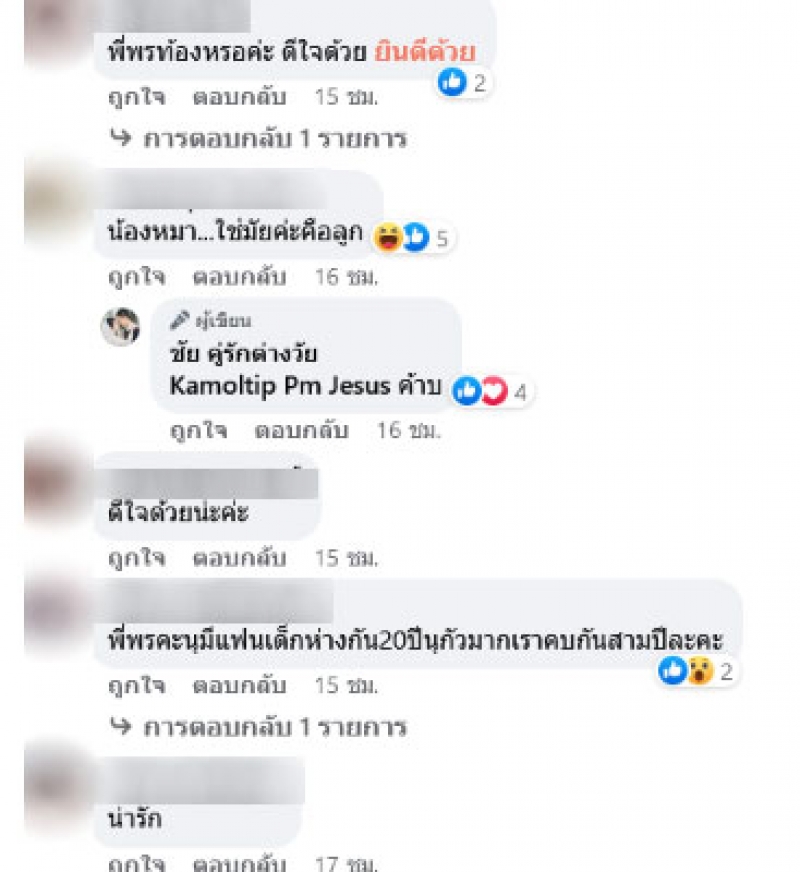This screenshot has width=800, height=872.
Task: Reply to the ดีใจด้วยน่ะค่ะ comment
Action: tap(240, 558)
